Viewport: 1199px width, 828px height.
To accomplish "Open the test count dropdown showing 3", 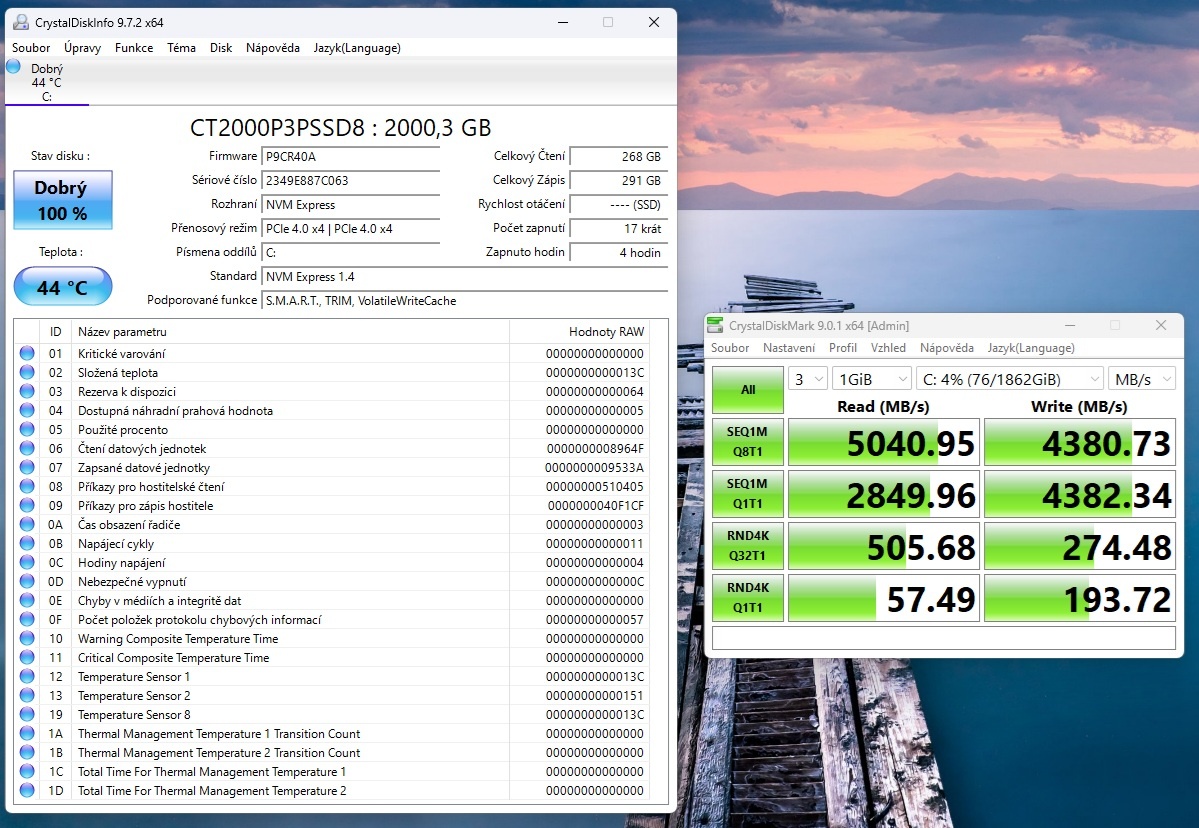I will click(x=808, y=378).
